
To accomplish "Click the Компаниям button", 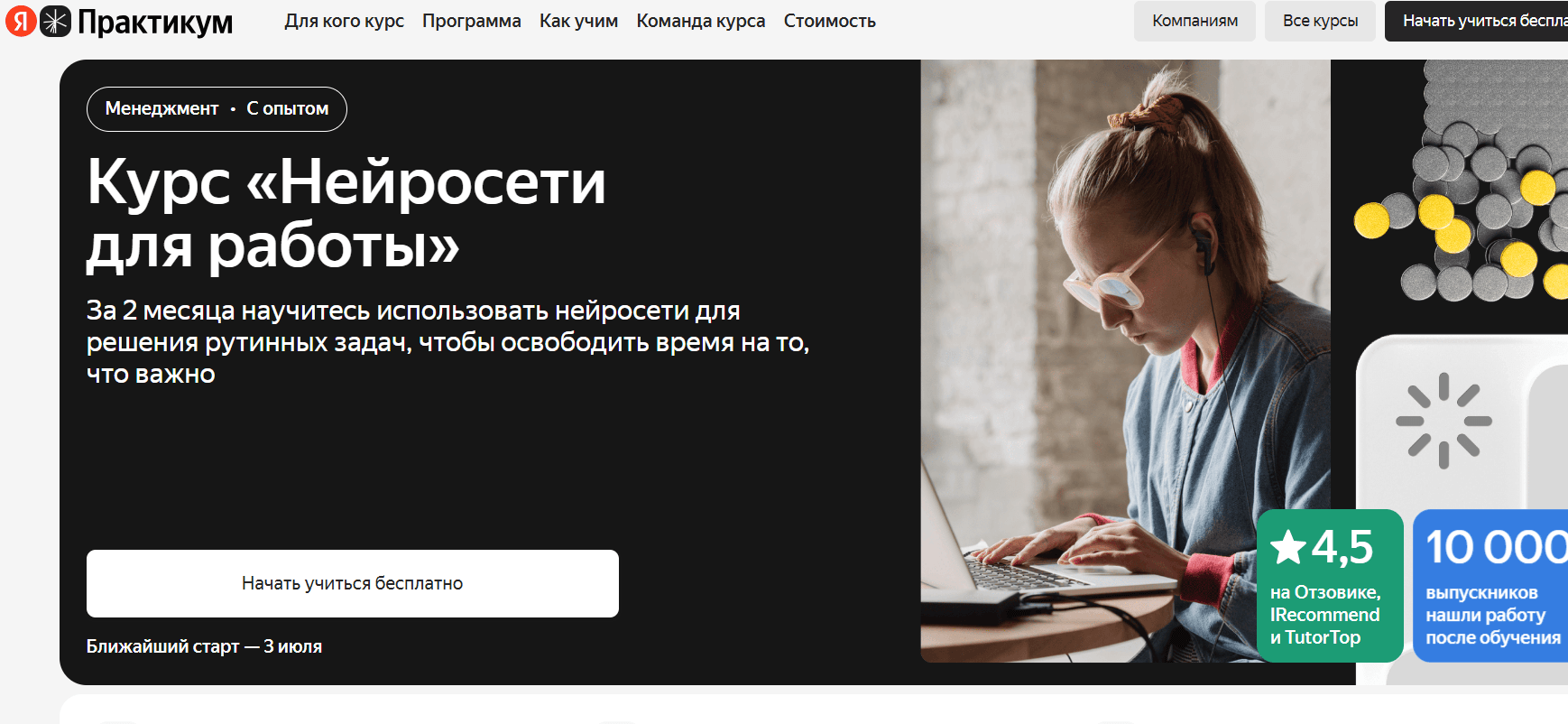I will pyautogui.click(x=1194, y=21).
